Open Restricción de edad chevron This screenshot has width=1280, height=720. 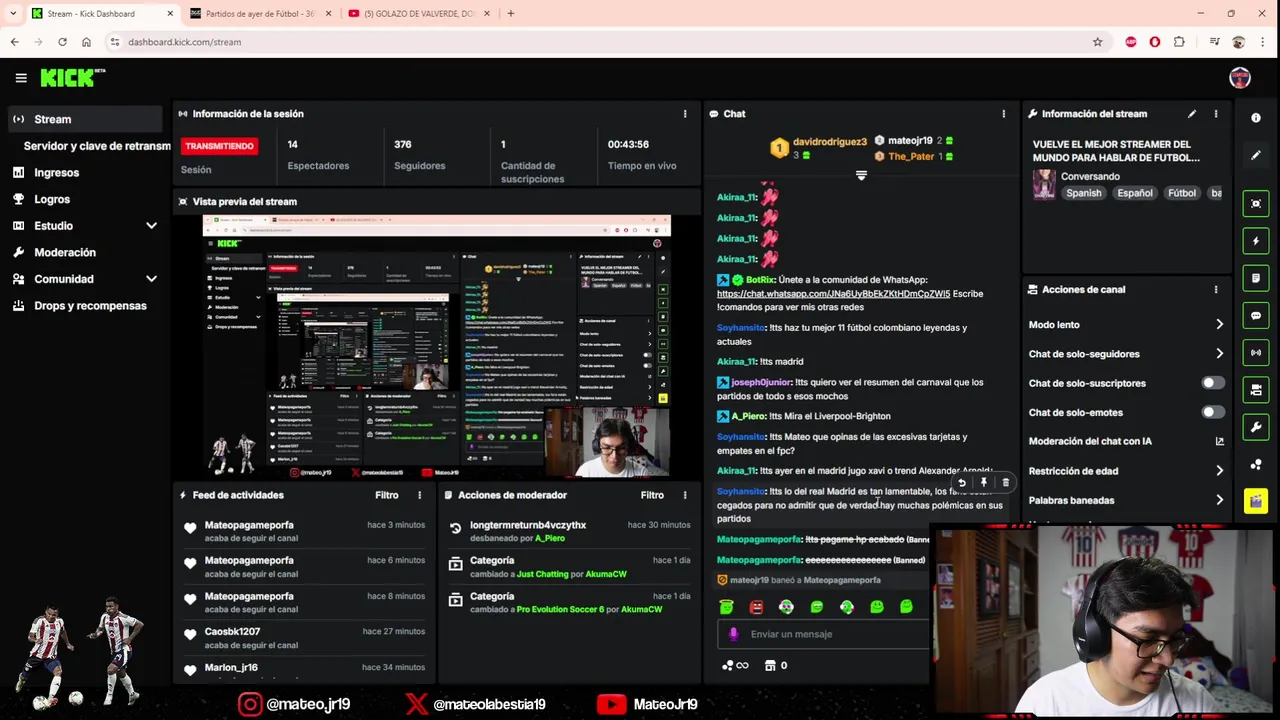[x=1219, y=471]
